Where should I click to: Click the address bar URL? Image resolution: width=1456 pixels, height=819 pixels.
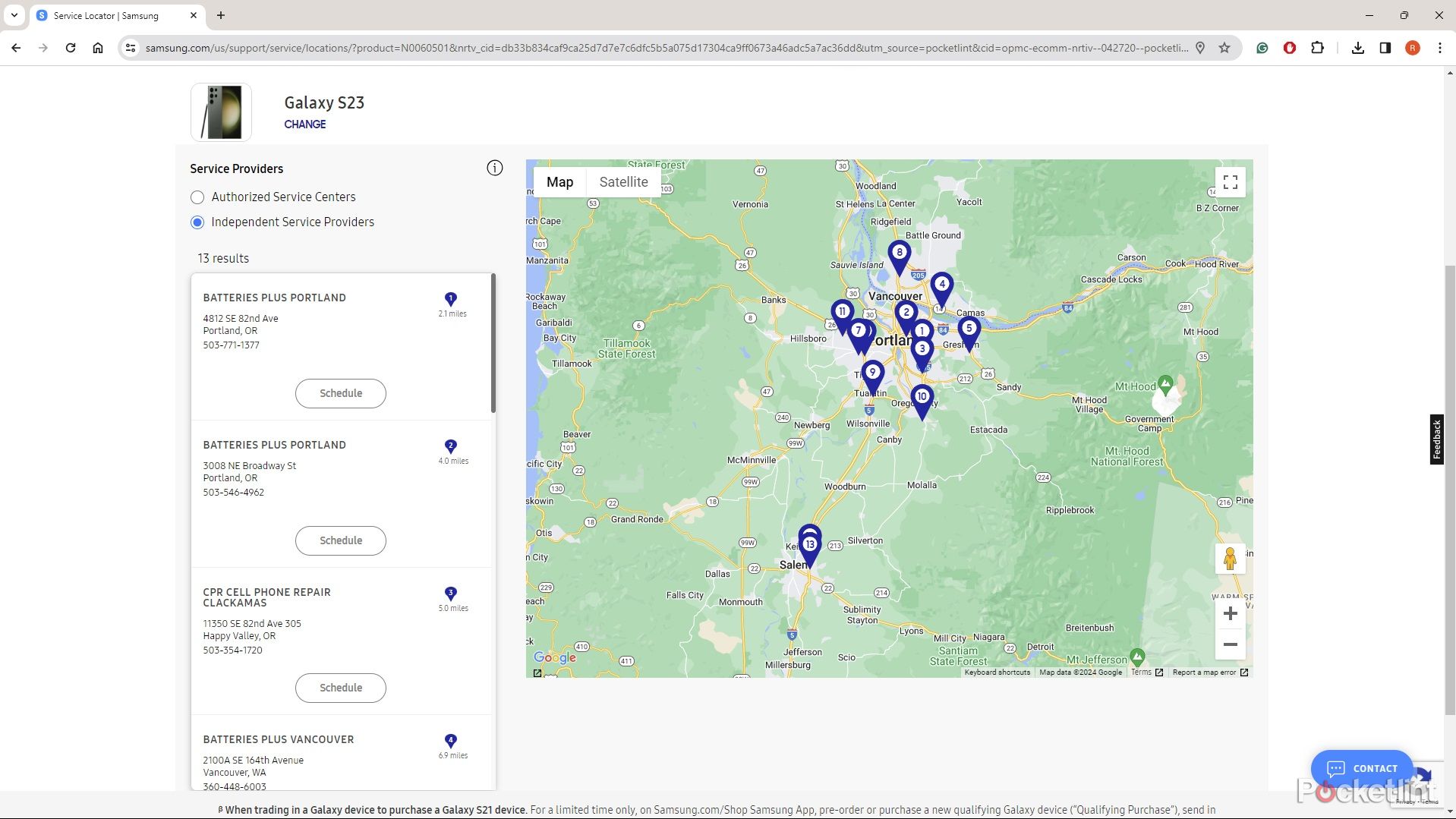coord(667,48)
